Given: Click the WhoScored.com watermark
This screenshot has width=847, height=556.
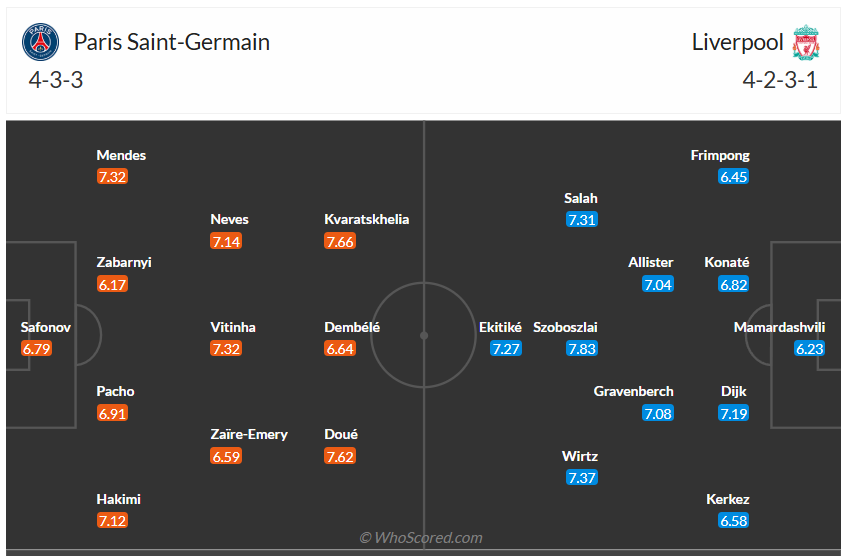Looking at the screenshot, I should [421, 538].
